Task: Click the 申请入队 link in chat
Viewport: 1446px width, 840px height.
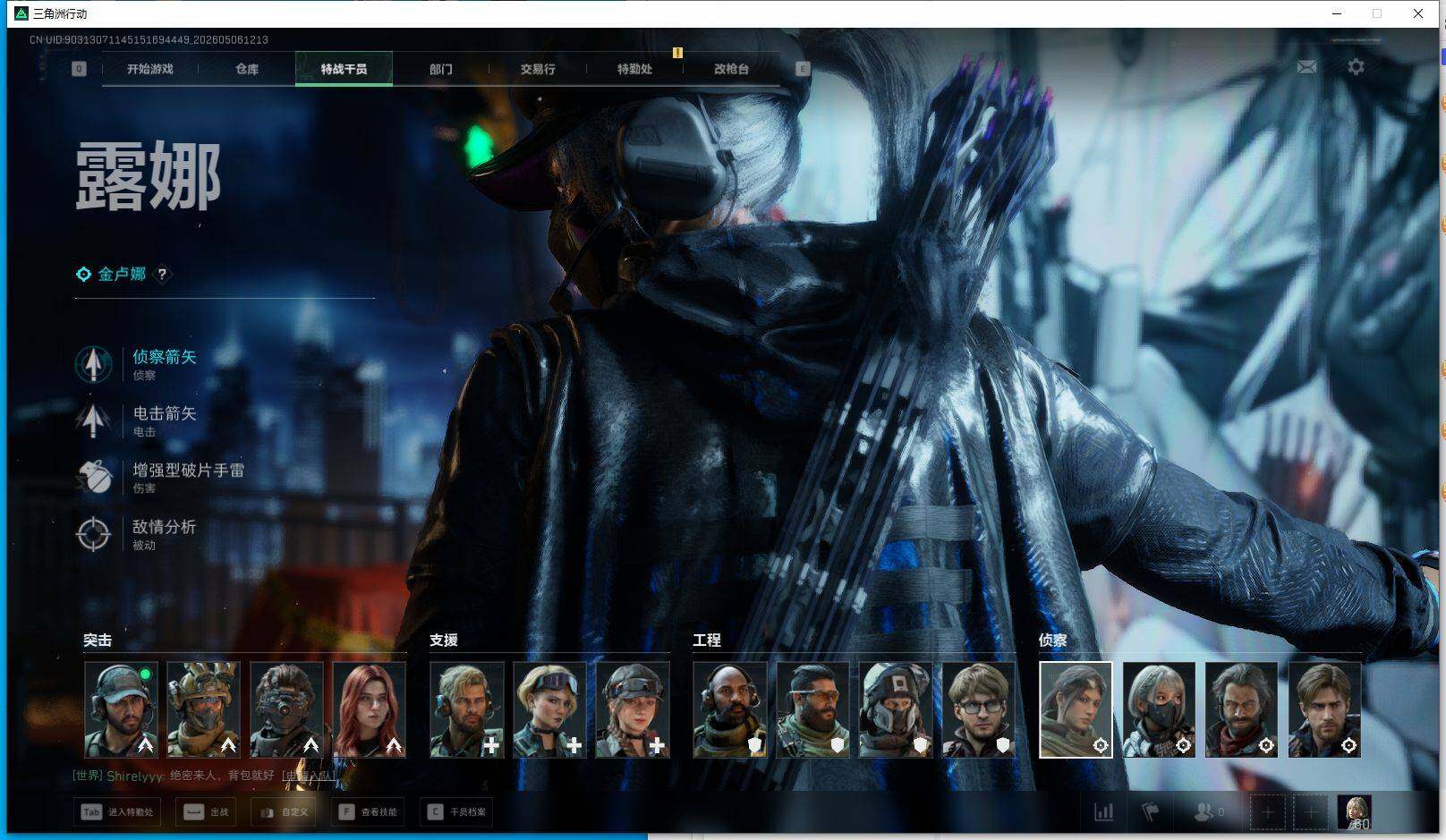Action: tap(310, 776)
